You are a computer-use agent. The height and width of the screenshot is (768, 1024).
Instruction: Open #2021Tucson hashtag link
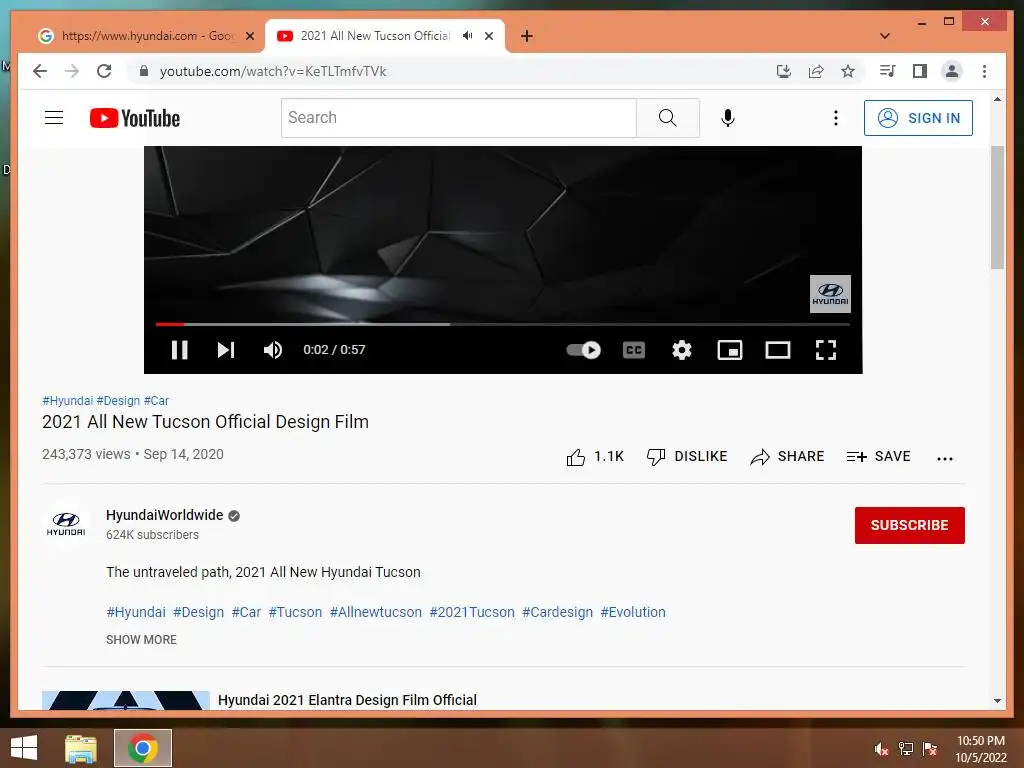(472, 612)
